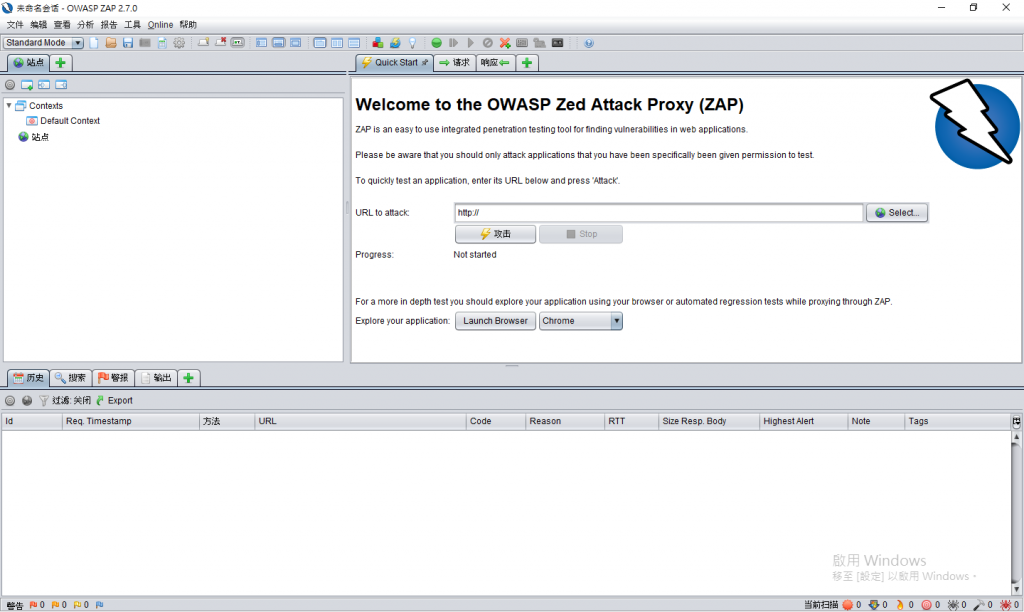
Task: Click the Drop request circle-slash icon
Action: point(488,43)
